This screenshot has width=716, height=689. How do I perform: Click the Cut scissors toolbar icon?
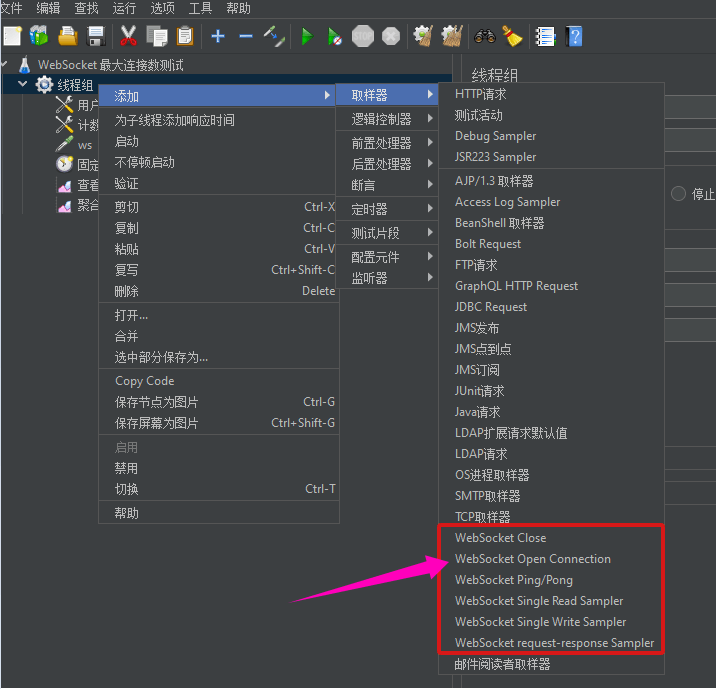coord(128,37)
